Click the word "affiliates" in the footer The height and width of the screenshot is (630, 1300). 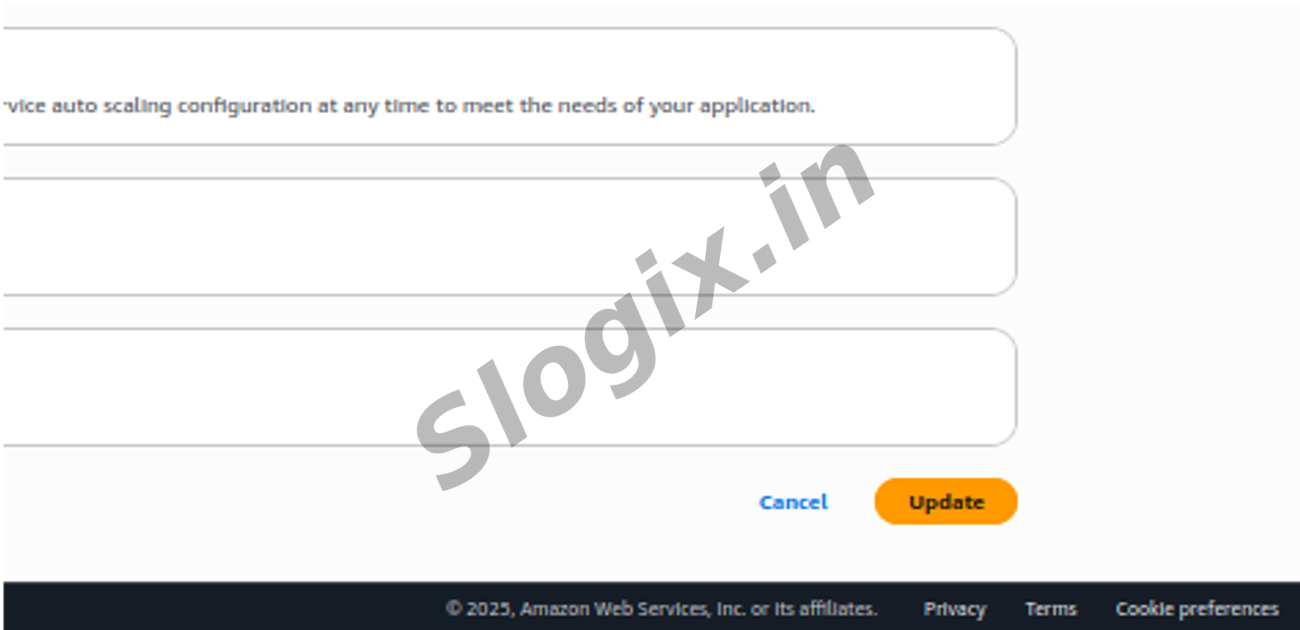point(837,609)
